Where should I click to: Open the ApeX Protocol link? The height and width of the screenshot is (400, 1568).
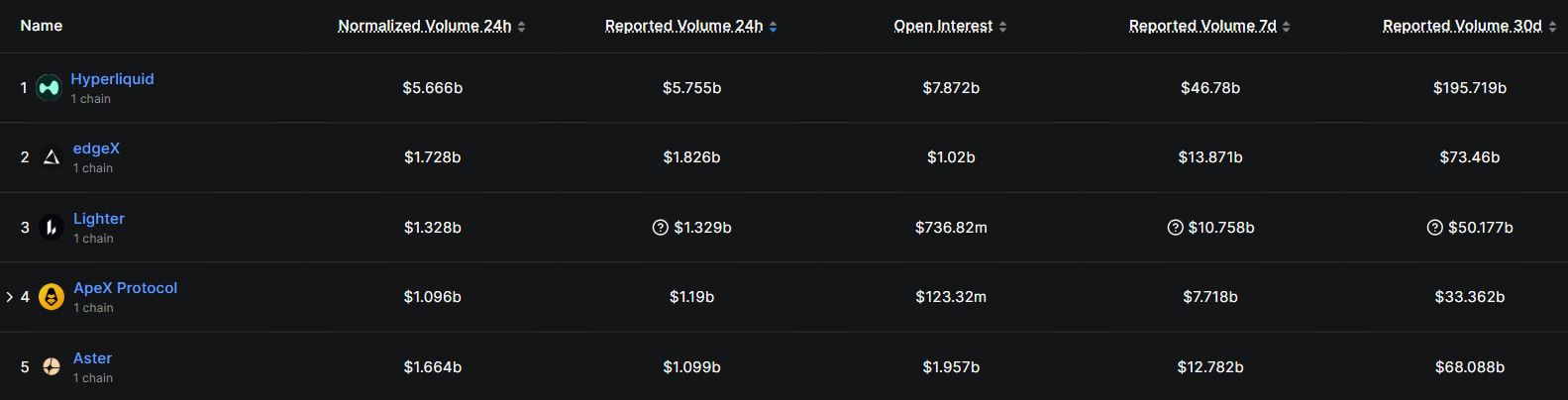point(125,288)
